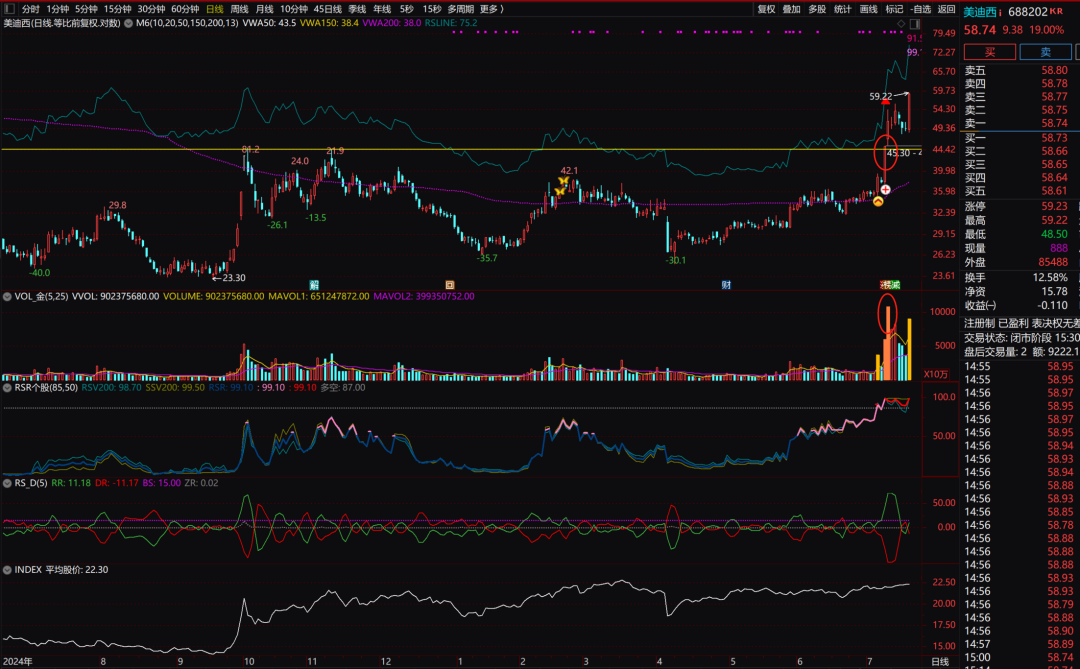The height and width of the screenshot is (669, 1080).
Task: Select the 10分钟 period
Action: 293,9
